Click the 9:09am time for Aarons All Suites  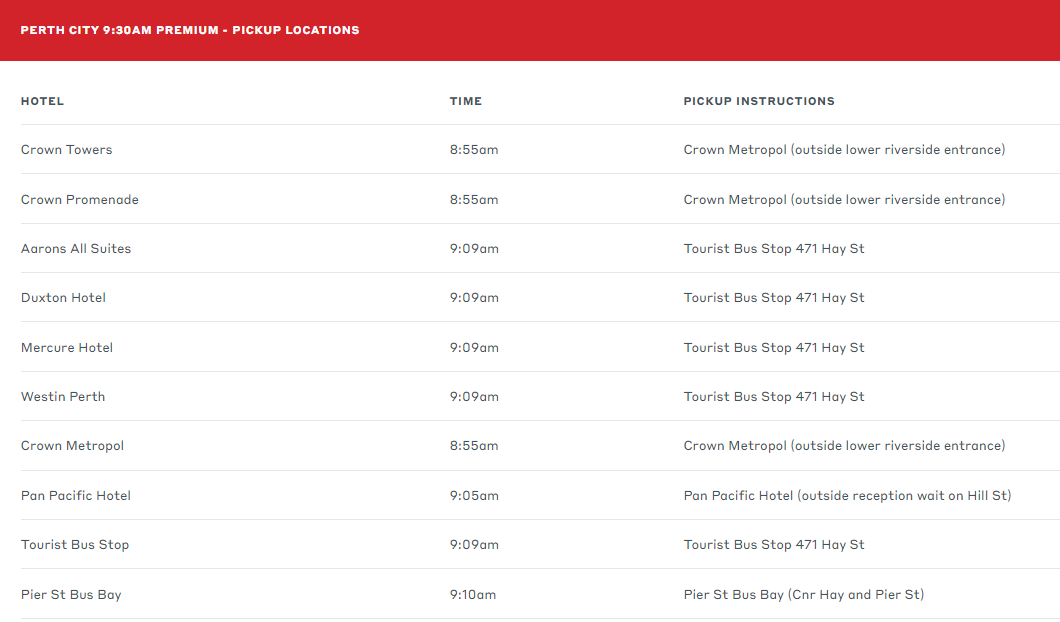474,248
